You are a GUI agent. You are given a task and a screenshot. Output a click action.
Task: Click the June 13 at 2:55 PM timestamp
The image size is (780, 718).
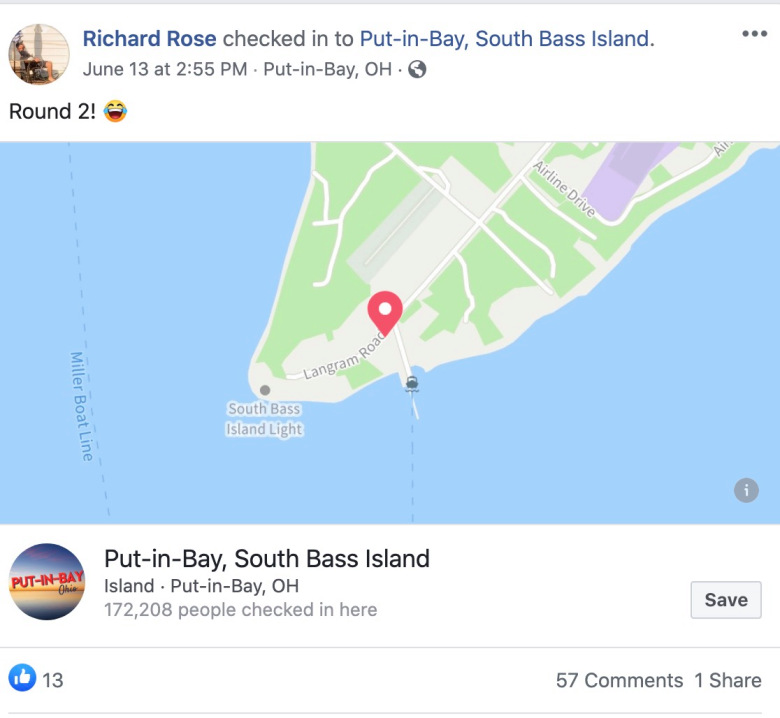(x=165, y=70)
